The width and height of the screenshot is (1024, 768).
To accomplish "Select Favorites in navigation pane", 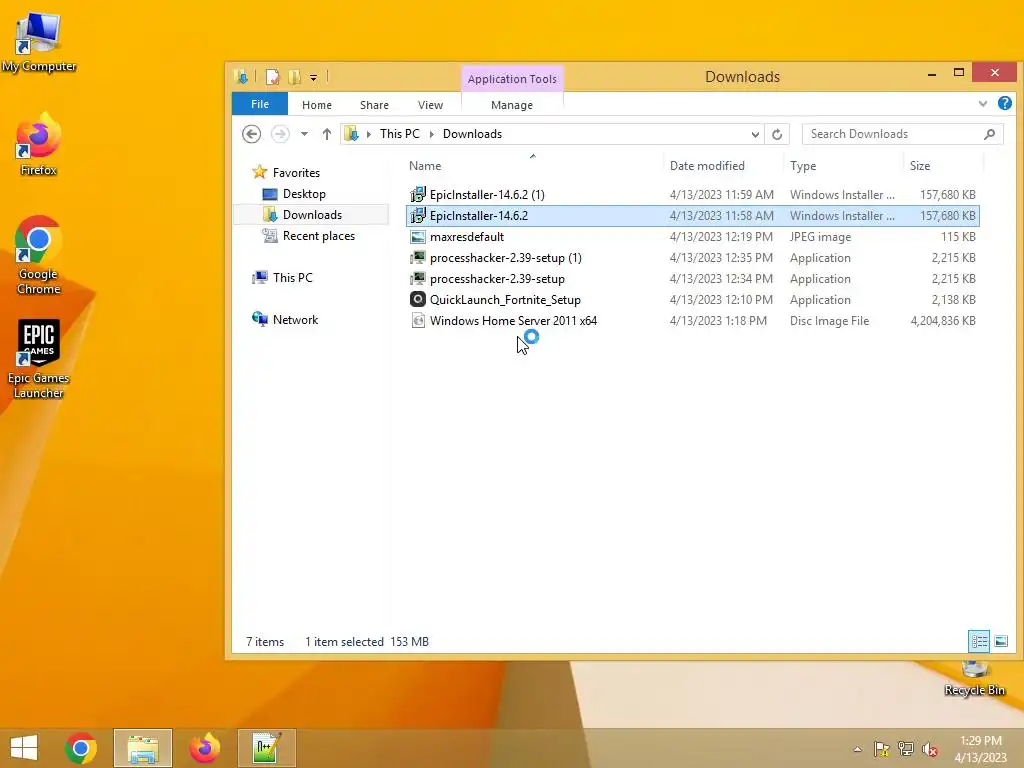I will point(296,172).
